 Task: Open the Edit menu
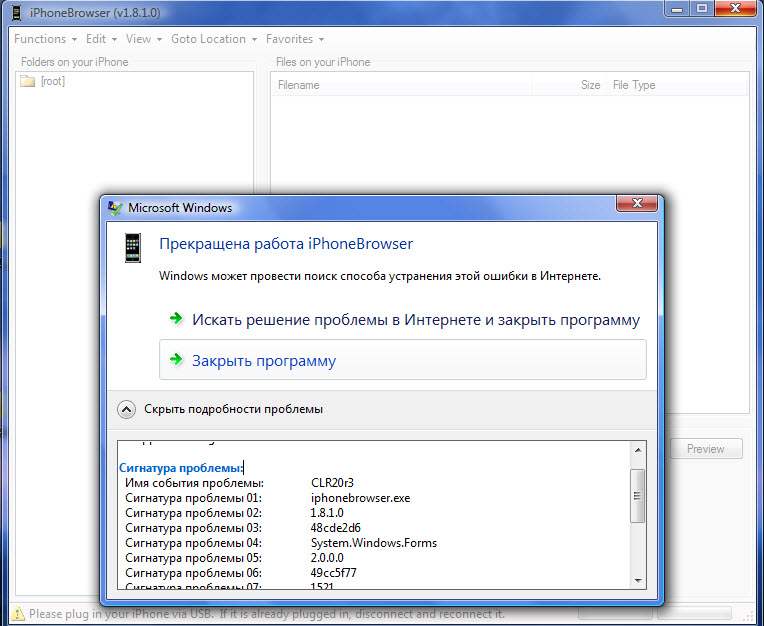(x=101, y=39)
